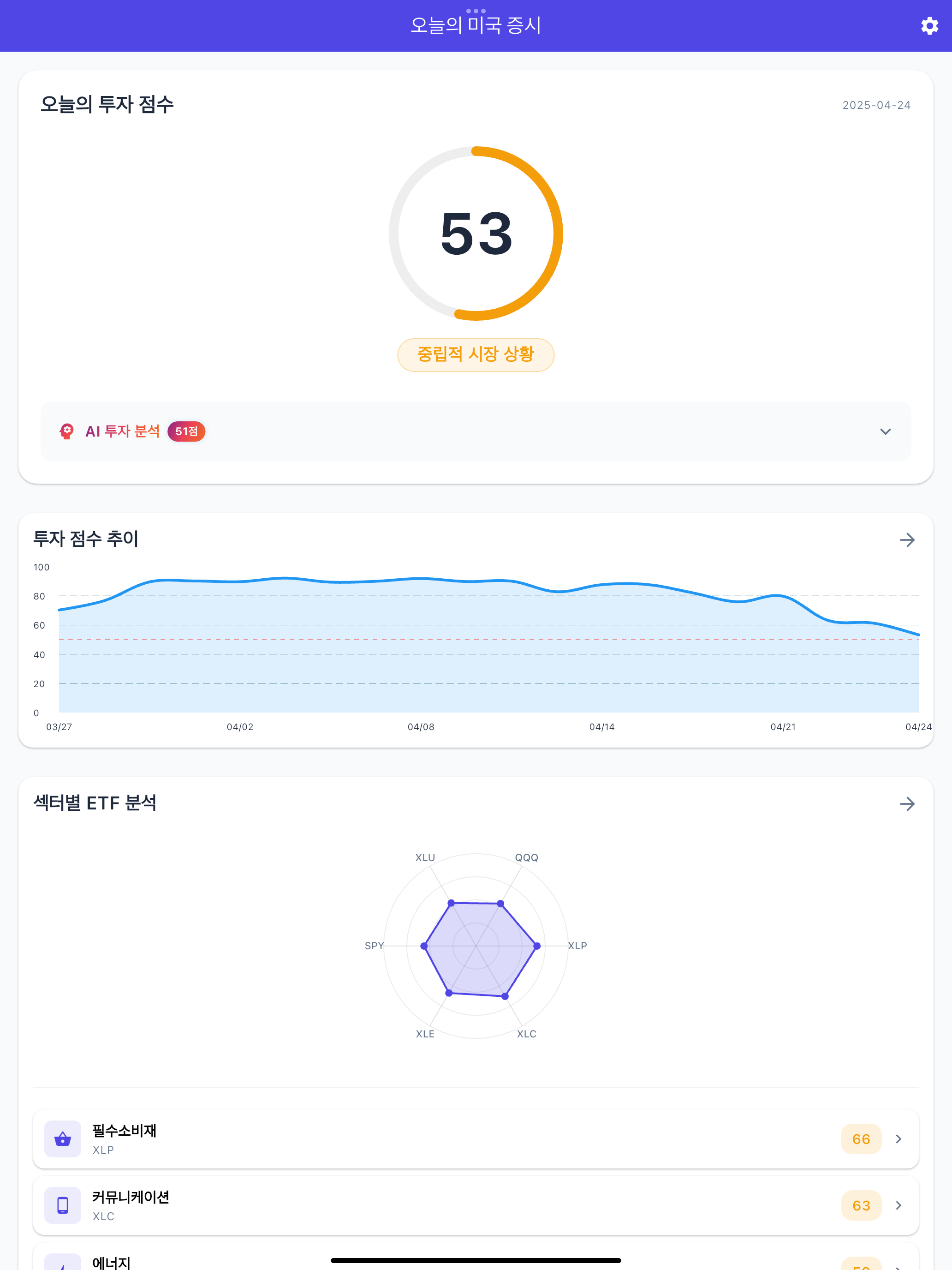Click the chevron right on 필수소비재 row
The width and height of the screenshot is (952, 1270).
[898, 1138]
